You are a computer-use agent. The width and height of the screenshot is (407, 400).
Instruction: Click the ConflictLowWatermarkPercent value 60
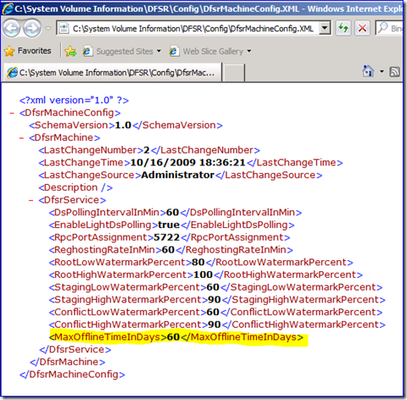(213, 312)
